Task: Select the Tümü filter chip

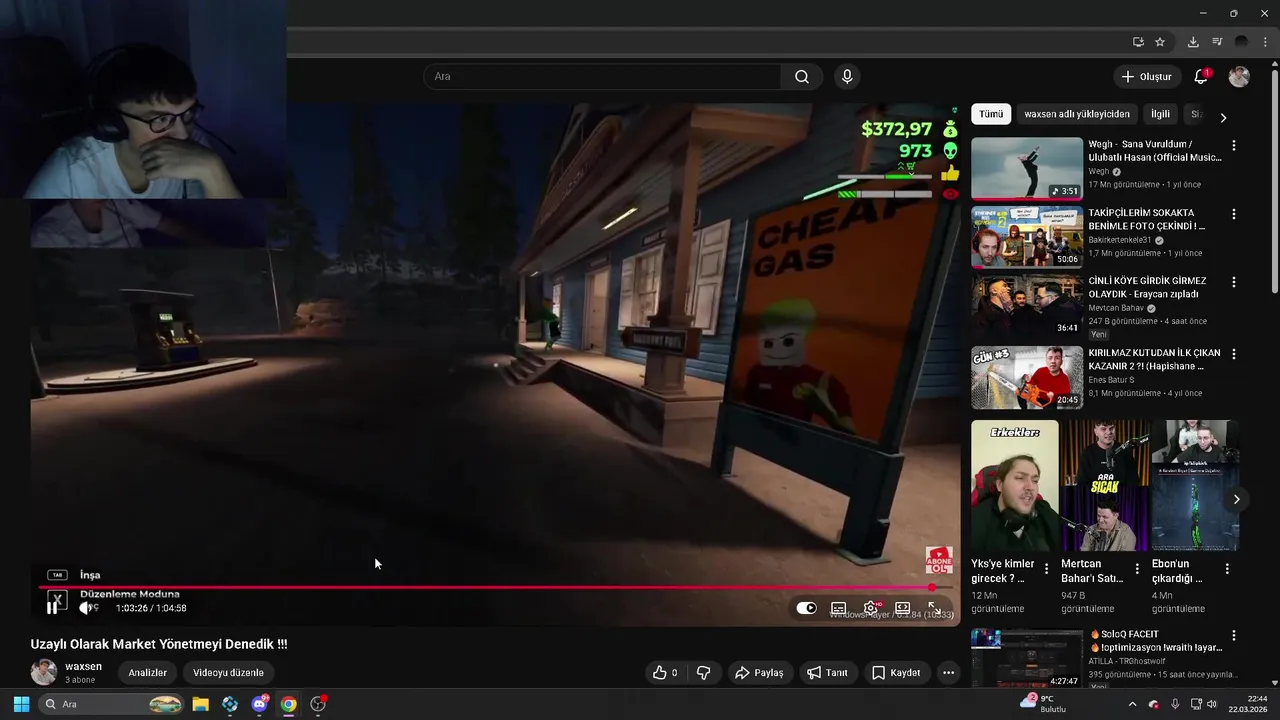Action: (991, 114)
